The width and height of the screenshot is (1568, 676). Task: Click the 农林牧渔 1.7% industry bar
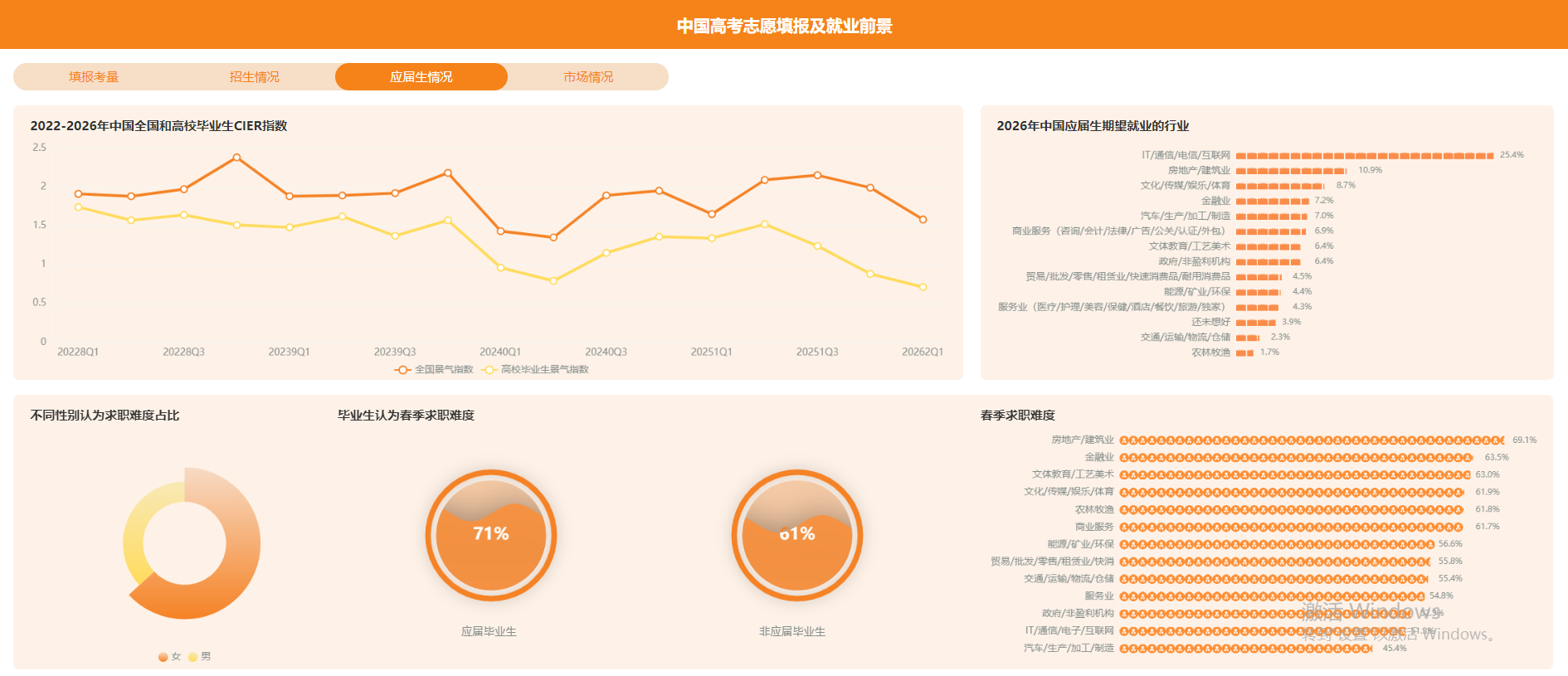[x=1244, y=353]
